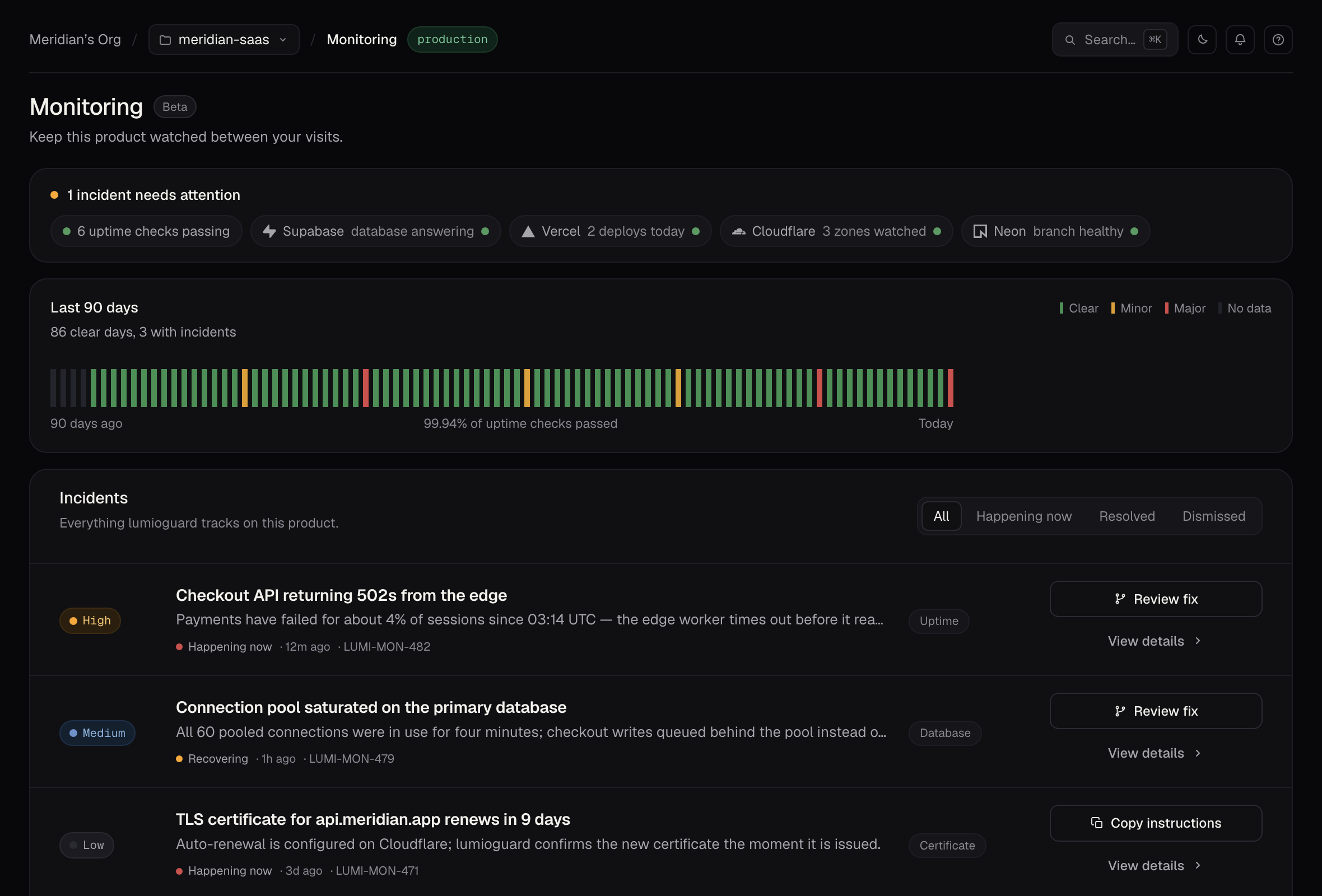Click incident ID LUMI-MON-479
Image resolution: width=1322 pixels, height=896 pixels.
tap(352, 758)
